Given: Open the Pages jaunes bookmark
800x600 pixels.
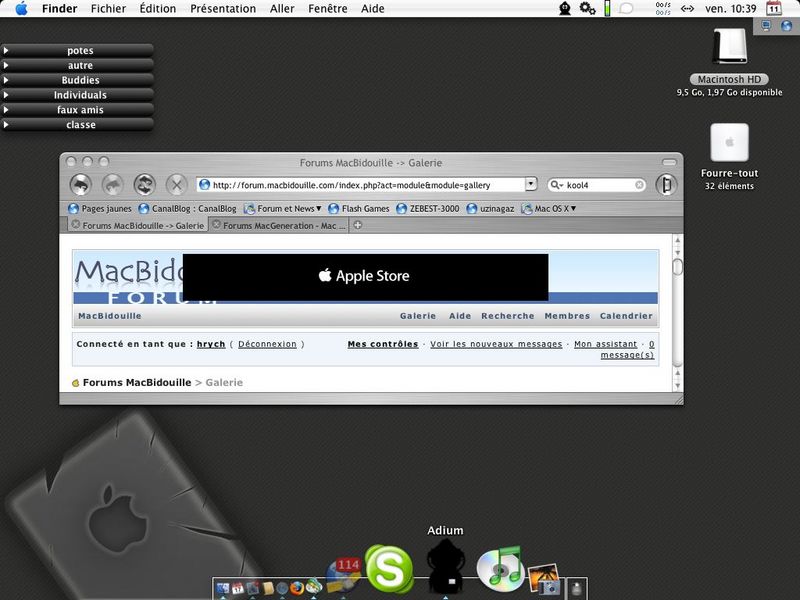Looking at the screenshot, I should point(100,209).
